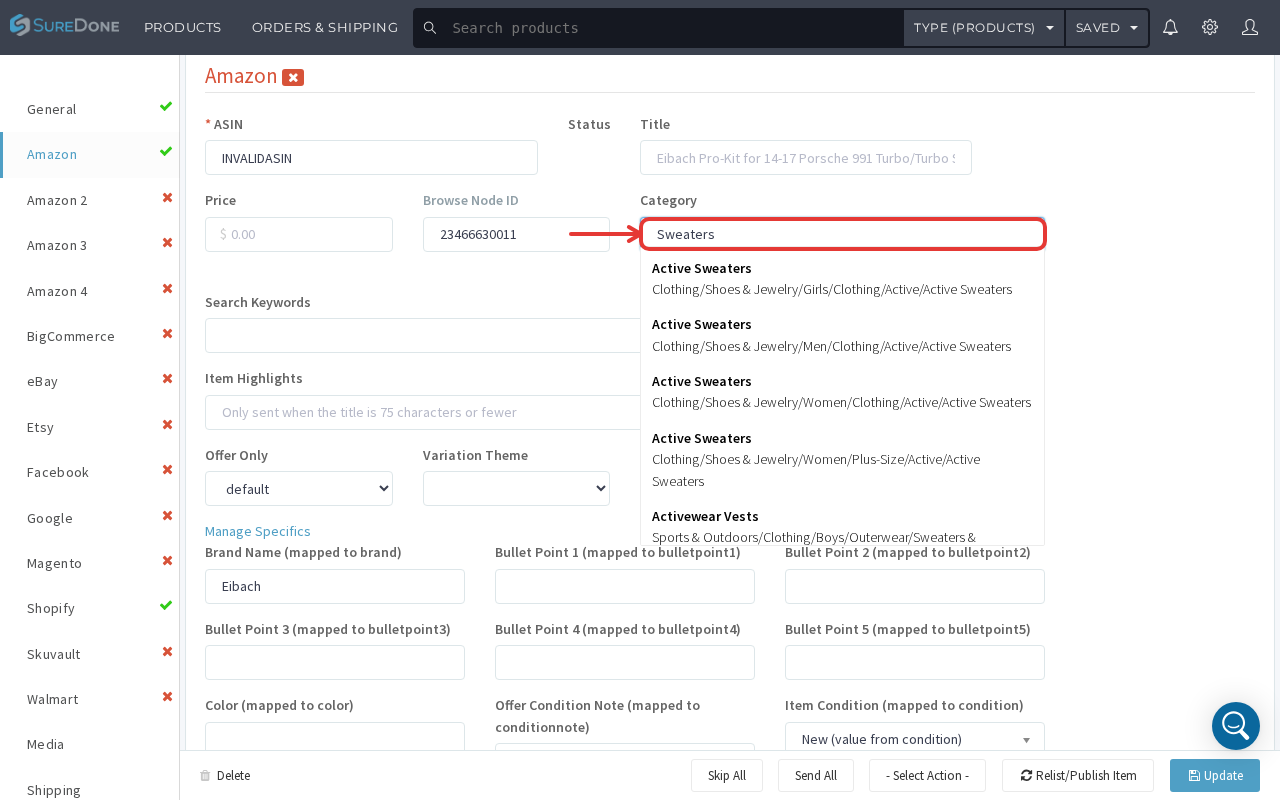The height and width of the screenshot is (800, 1280).
Task: Click the red X status beside Facebook
Action: pyautogui.click(x=167, y=470)
